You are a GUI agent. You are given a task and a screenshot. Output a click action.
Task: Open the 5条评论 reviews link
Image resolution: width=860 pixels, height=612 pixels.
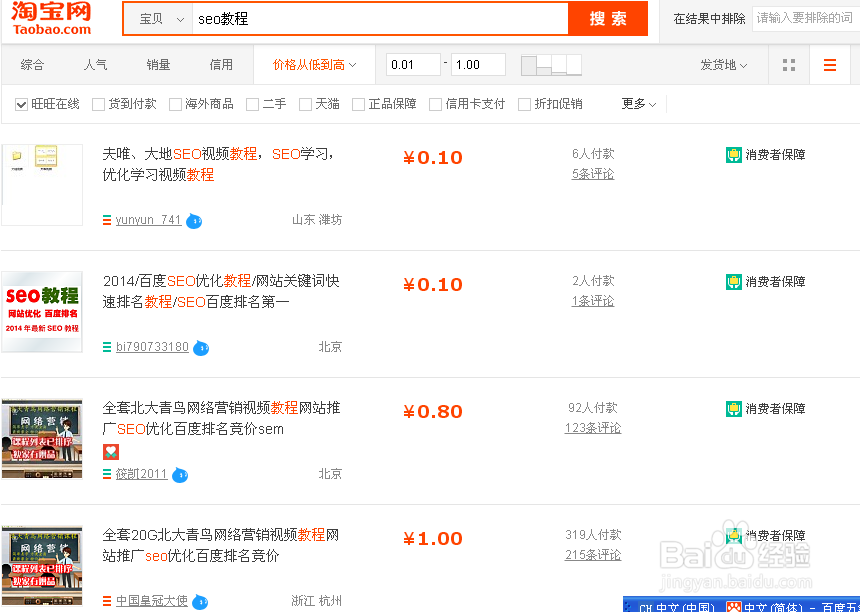[x=592, y=174]
